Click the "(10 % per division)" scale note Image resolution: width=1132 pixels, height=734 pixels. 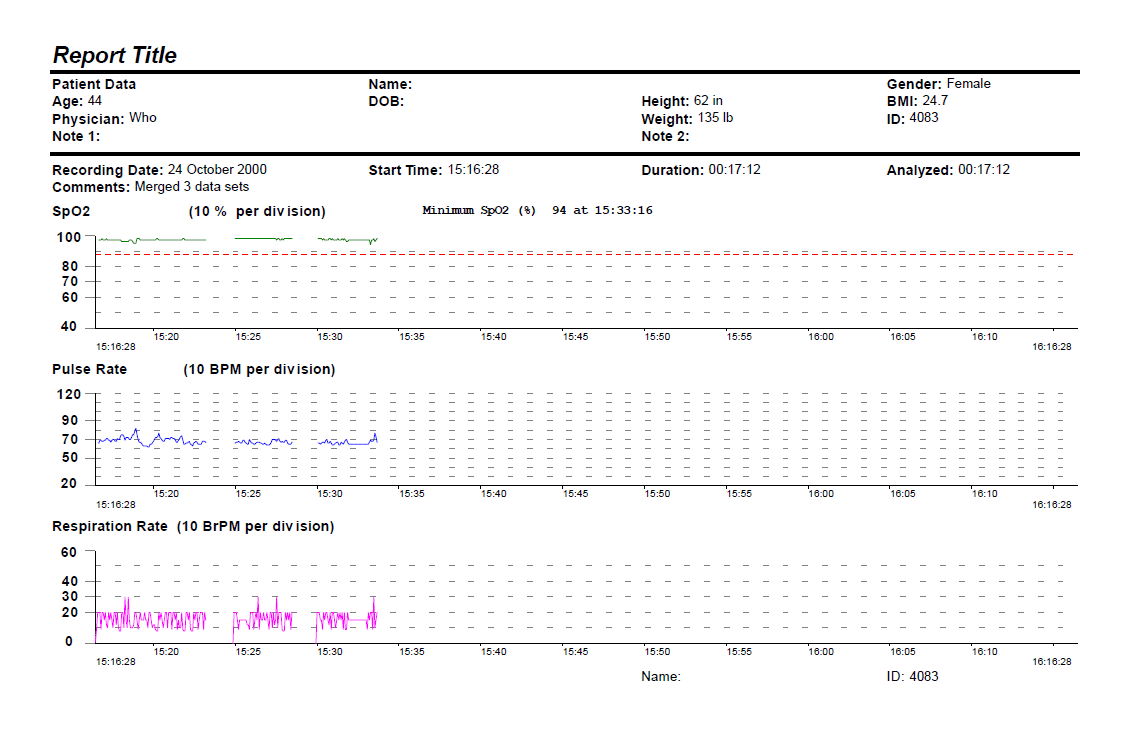coord(257,211)
